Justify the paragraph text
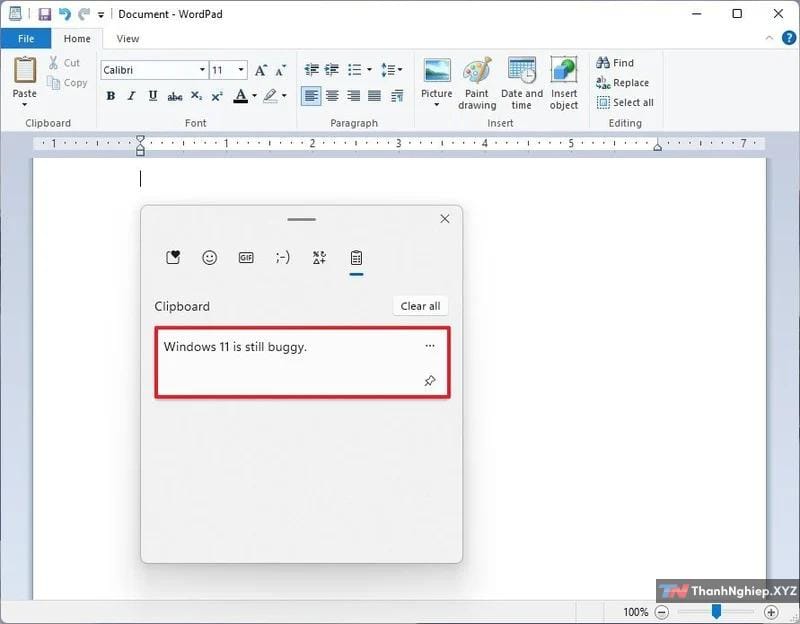 pyautogui.click(x=374, y=95)
